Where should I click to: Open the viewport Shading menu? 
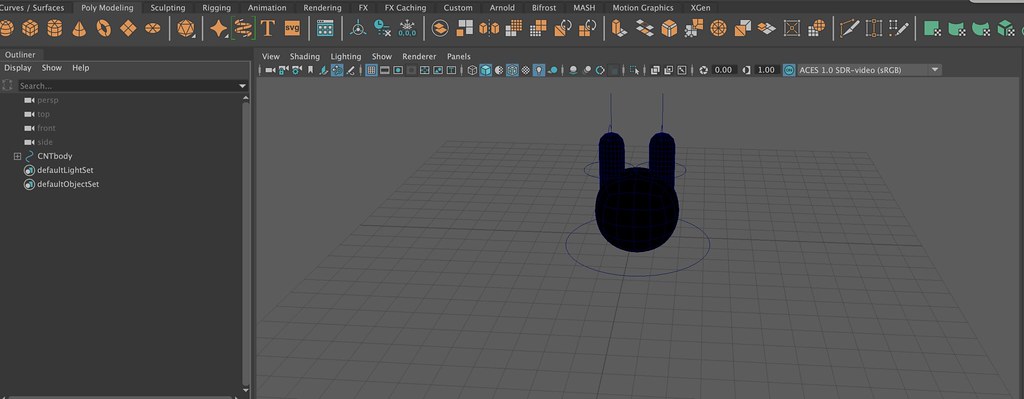[x=305, y=57]
